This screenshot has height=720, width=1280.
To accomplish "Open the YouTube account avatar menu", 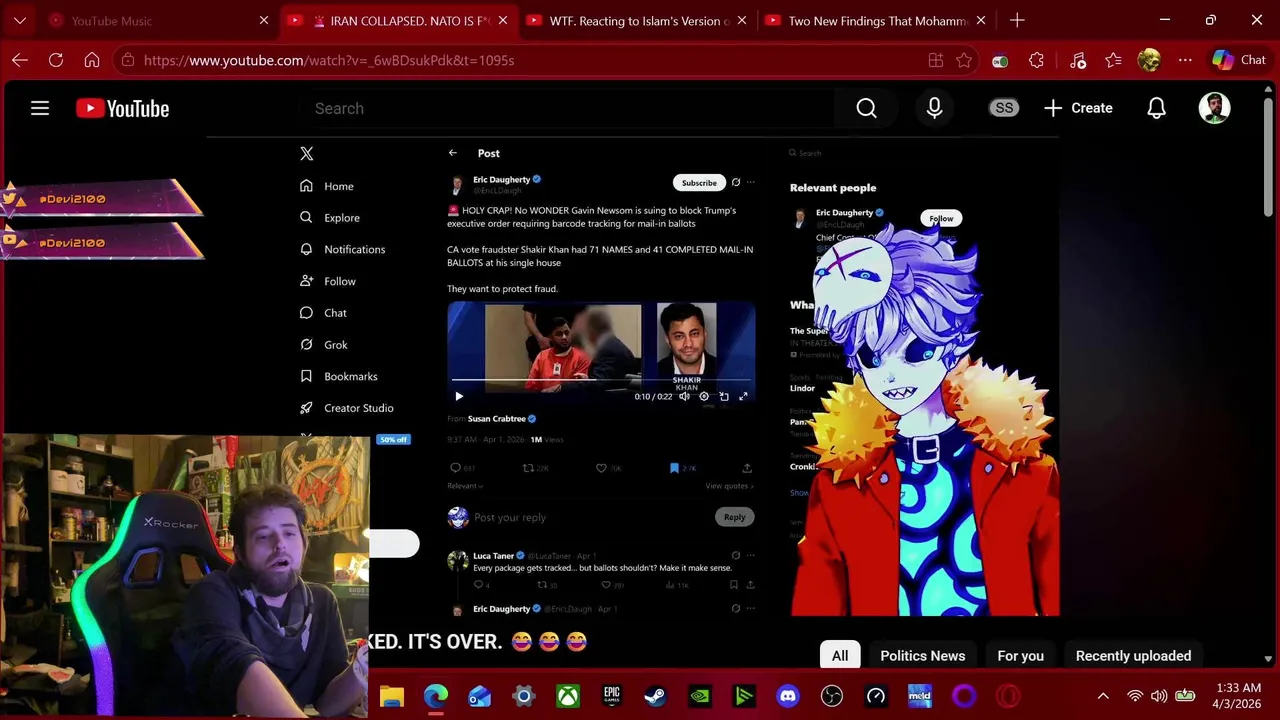I will point(1214,108).
